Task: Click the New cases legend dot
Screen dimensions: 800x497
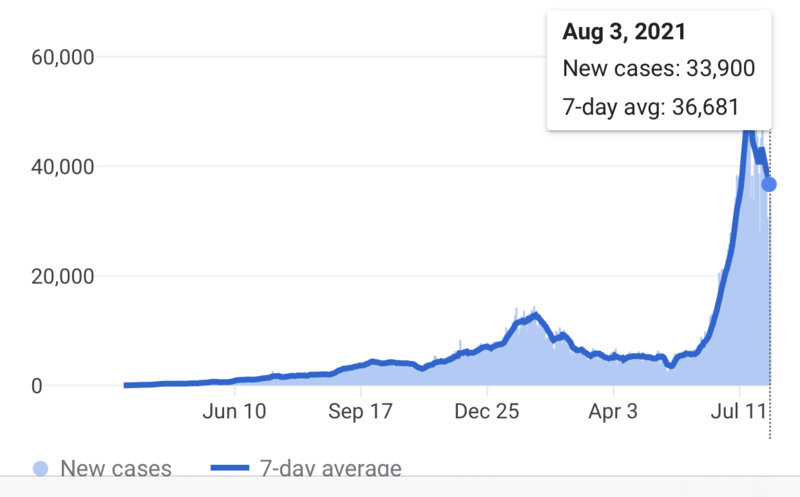Action: point(40,467)
